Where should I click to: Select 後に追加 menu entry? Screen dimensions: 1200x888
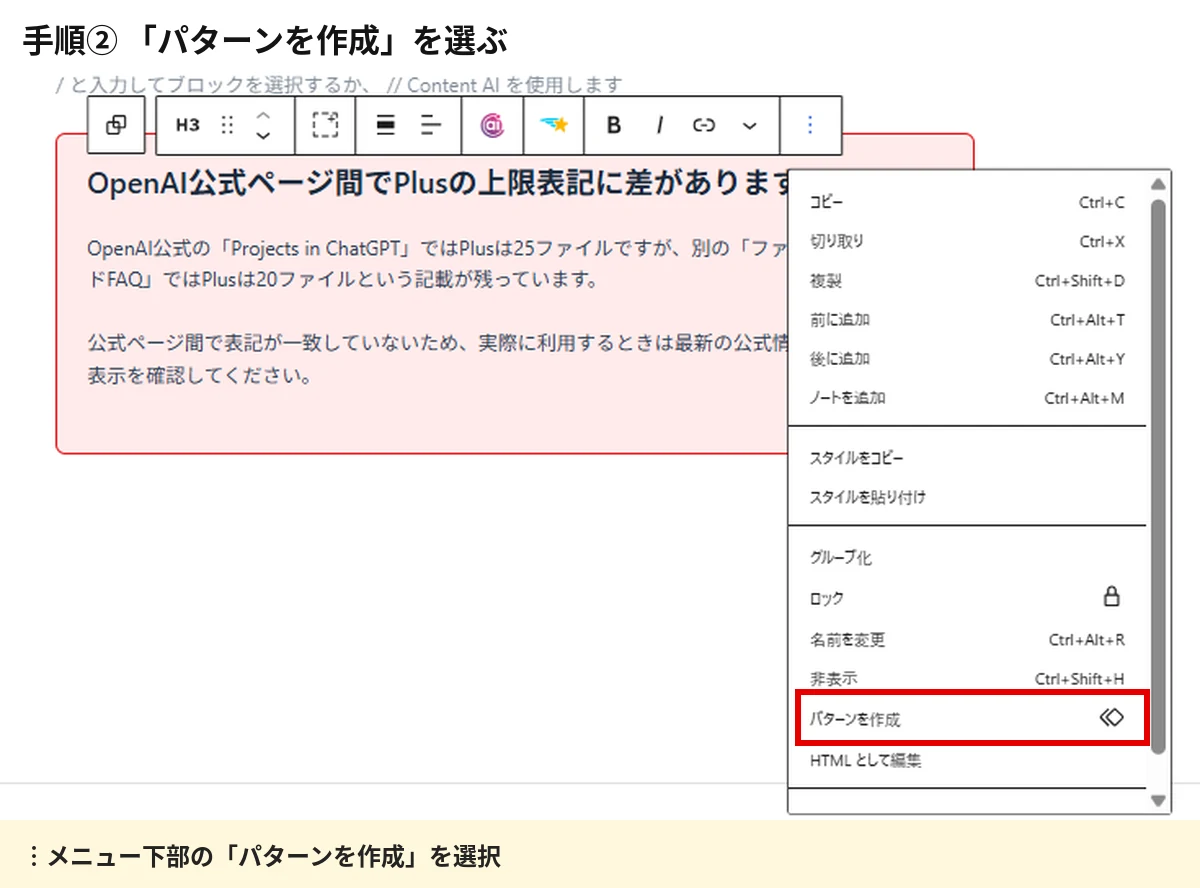967,359
